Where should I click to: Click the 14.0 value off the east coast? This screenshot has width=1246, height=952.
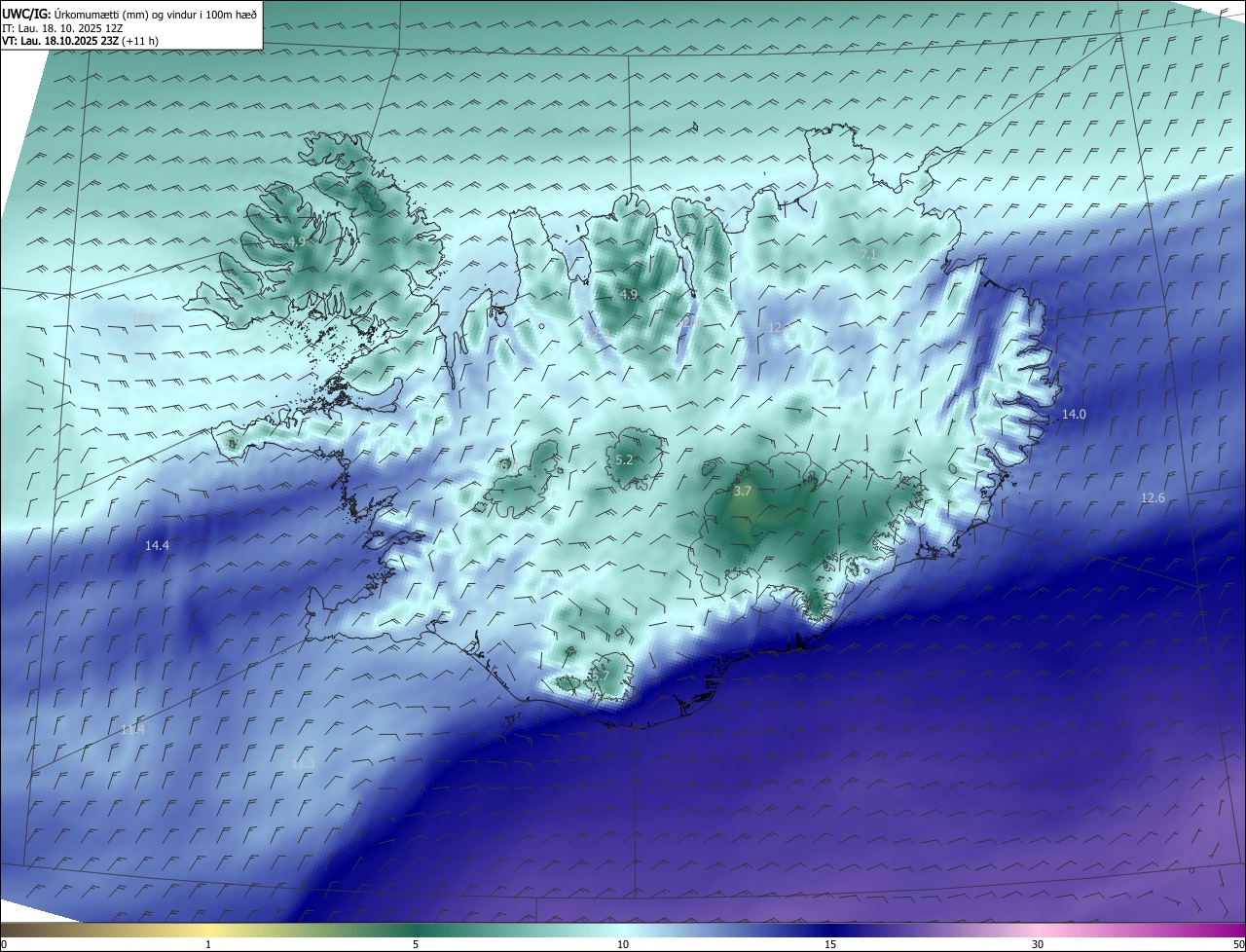pos(1074,415)
